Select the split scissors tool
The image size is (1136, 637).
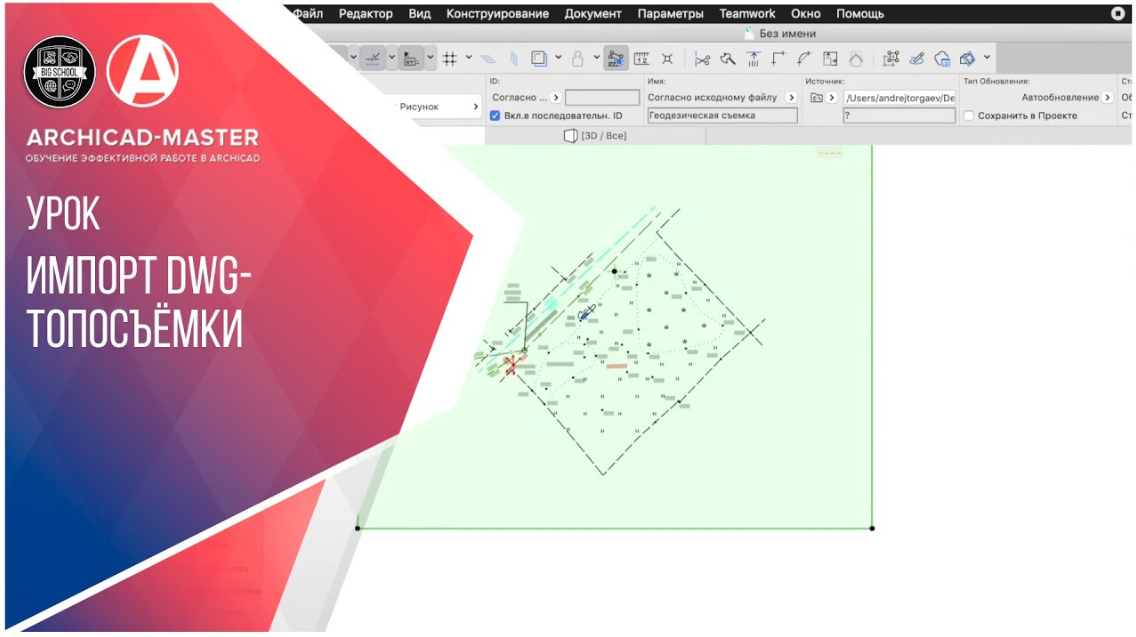coord(702,59)
